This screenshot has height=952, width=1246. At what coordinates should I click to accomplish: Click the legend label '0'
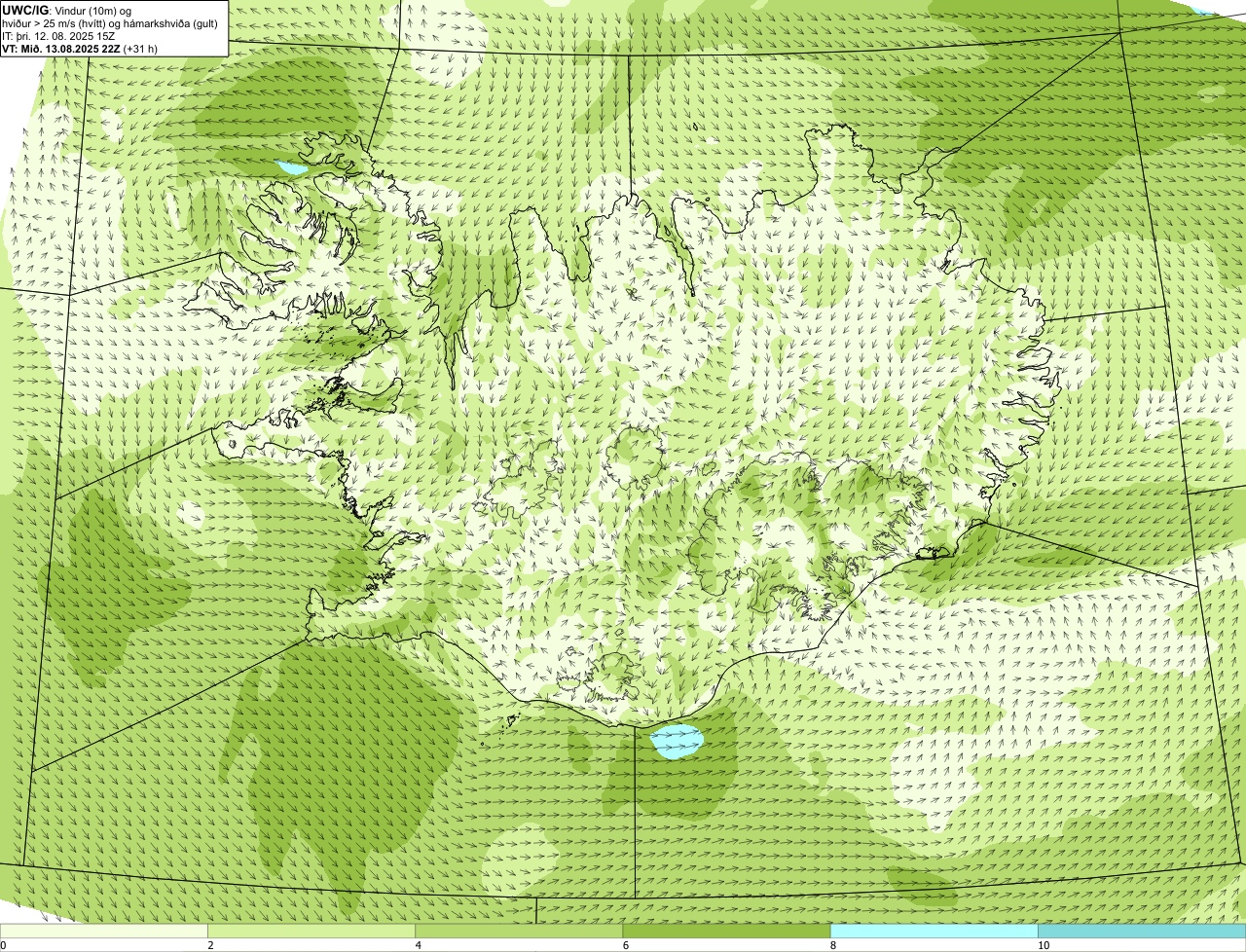pos(4,945)
